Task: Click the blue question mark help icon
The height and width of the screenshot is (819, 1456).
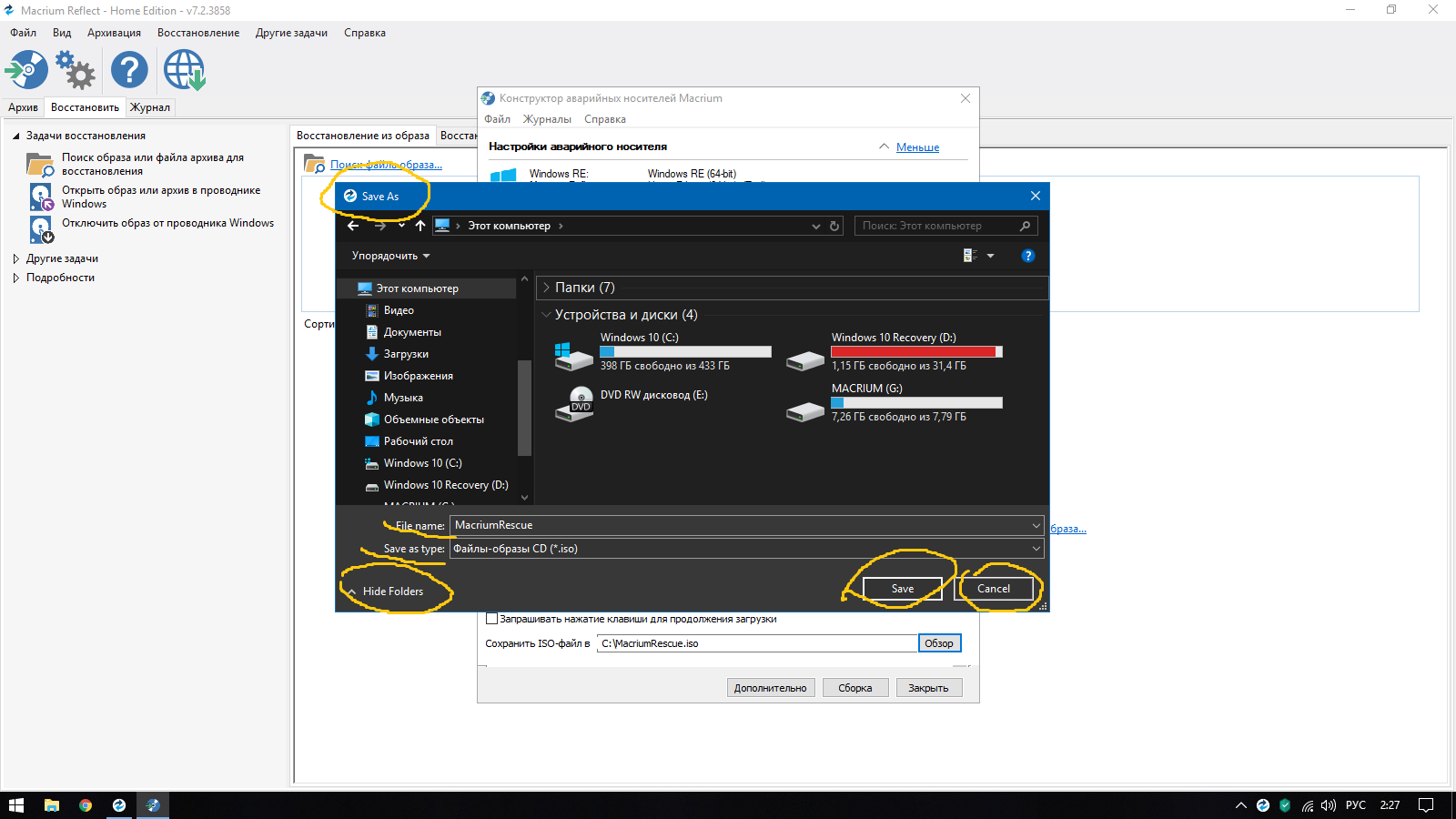Action: [x=129, y=70]
